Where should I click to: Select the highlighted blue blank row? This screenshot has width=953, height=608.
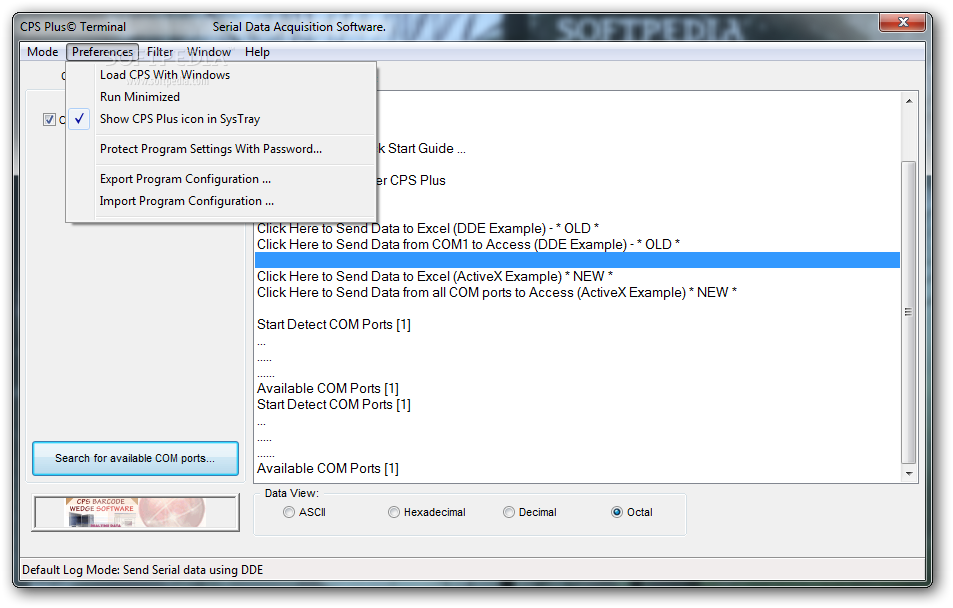(x=577, y=260)
